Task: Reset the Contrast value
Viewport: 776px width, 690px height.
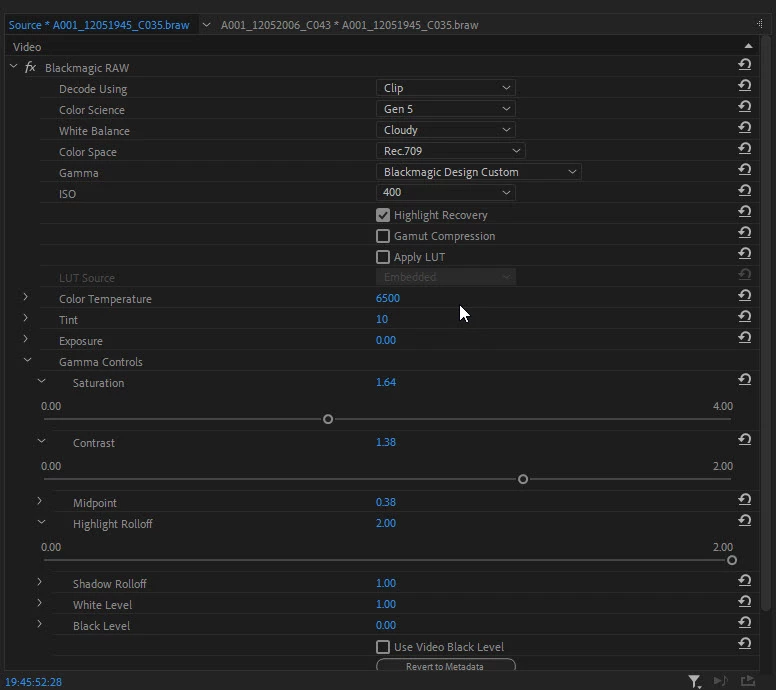Action: pos(744,440)
